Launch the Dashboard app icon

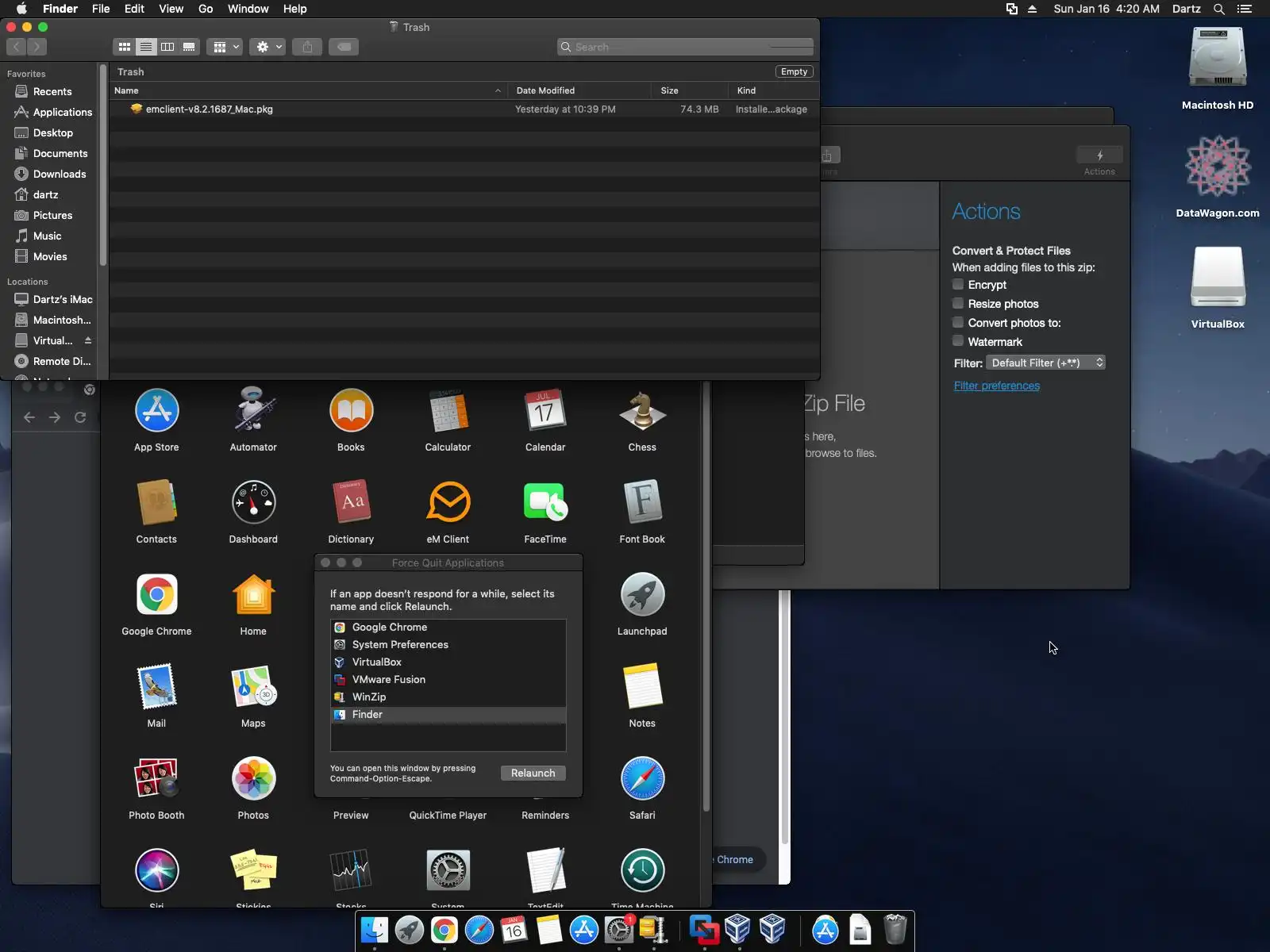[x=253, y=503]
